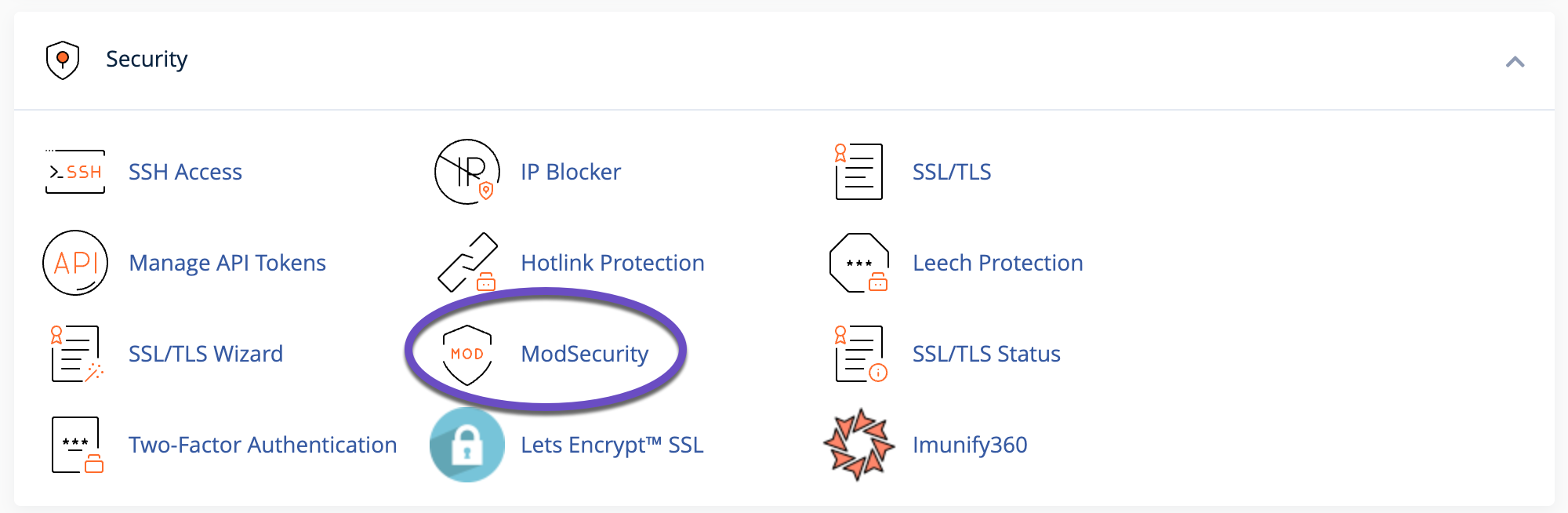Screen dimensions: 1568x513
Task: Click the SSL/TLS Status icon
Action: click(858, 354)
